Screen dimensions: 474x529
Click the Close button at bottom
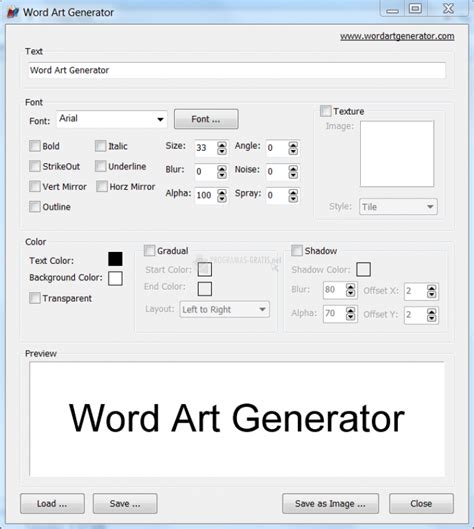point(421,504)
